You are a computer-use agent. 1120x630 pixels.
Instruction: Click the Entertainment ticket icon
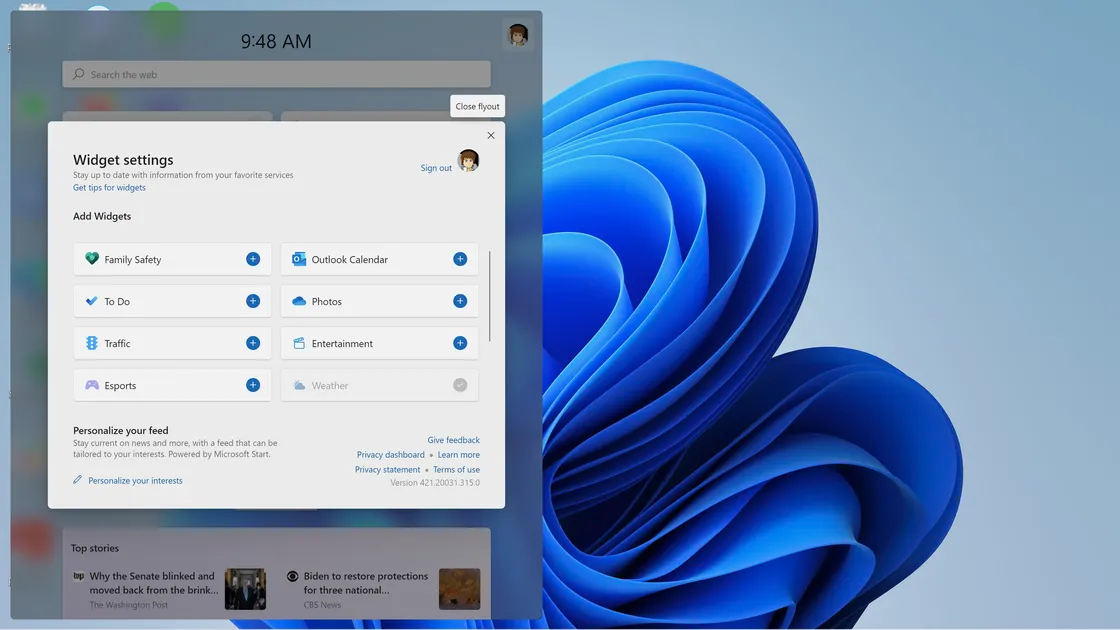point(299,343)
